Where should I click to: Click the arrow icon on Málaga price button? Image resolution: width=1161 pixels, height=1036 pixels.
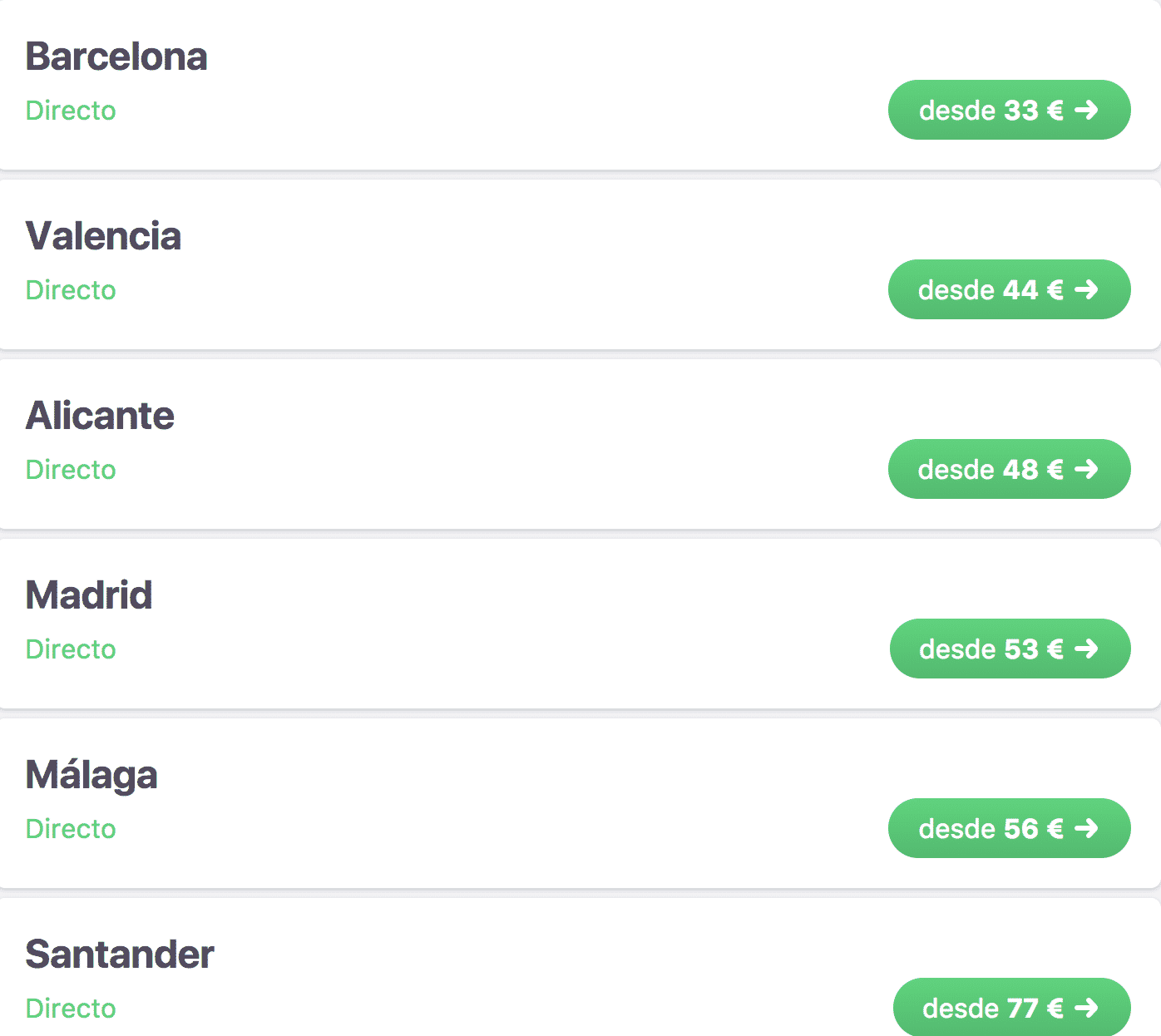pos(1086,828)
